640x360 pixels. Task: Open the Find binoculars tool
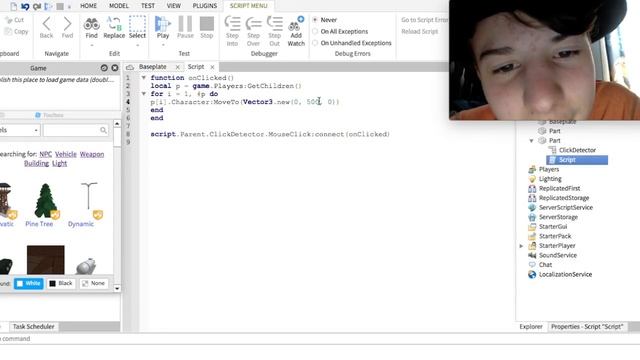pos(91,24)
